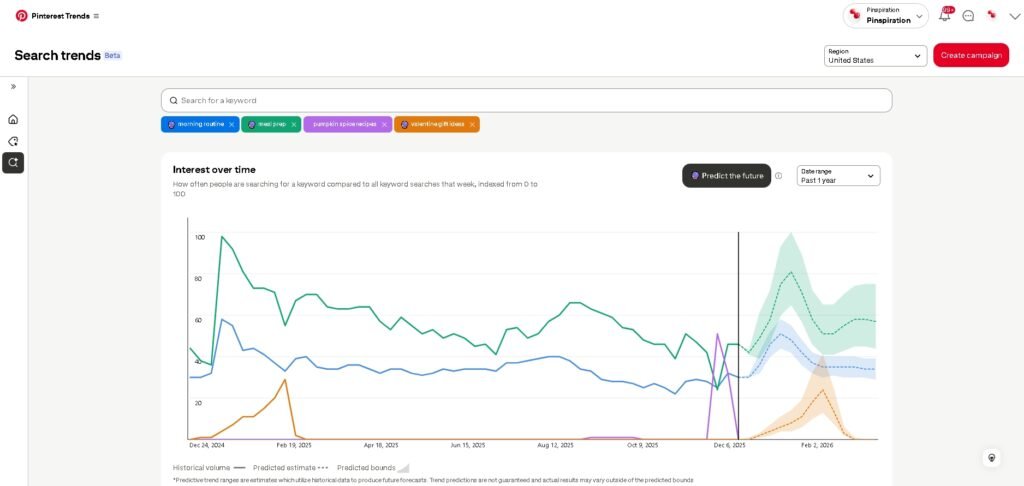Open the second sidebar icon below Home
This screenshot has height=486, width=1024.
point(13,141)
